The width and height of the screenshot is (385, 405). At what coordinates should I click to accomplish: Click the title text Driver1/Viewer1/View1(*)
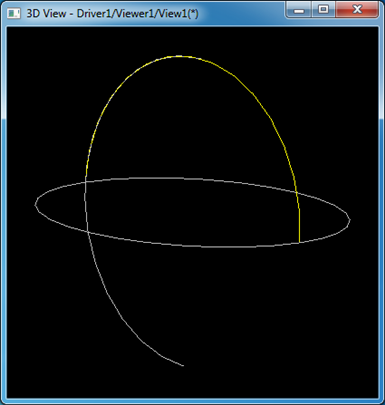pyautogui.click(x=137, y=13)
